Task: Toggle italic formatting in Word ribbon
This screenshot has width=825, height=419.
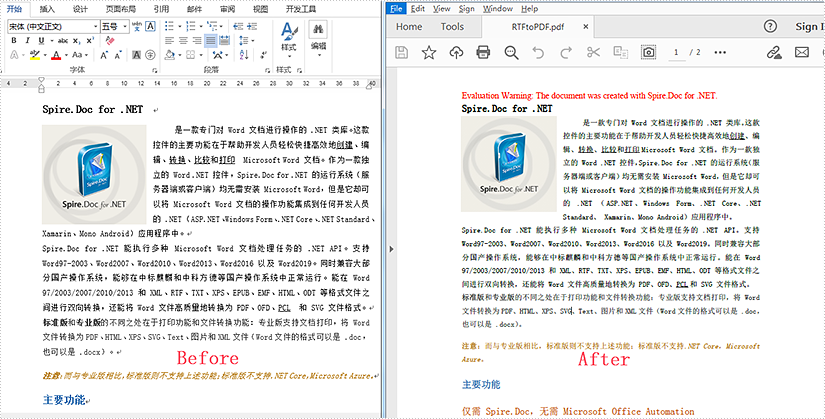Action: 27,41
